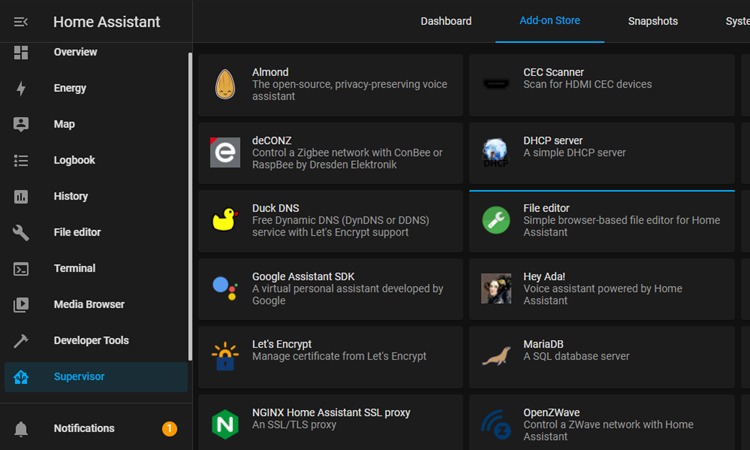The height and width of the screenshot is (450, 750).
Task: Switch to the Dashboard tab
Action: point(446,21)
